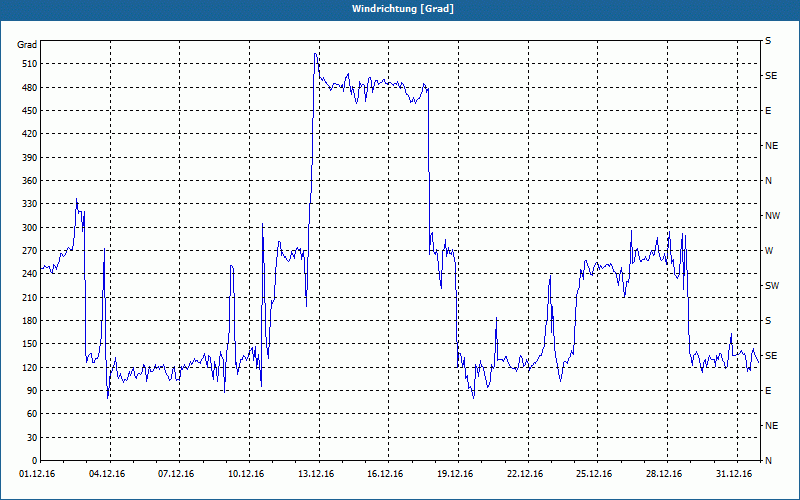
Task: Click the SE compass label level with 120
Action: (x=771, y=356)
